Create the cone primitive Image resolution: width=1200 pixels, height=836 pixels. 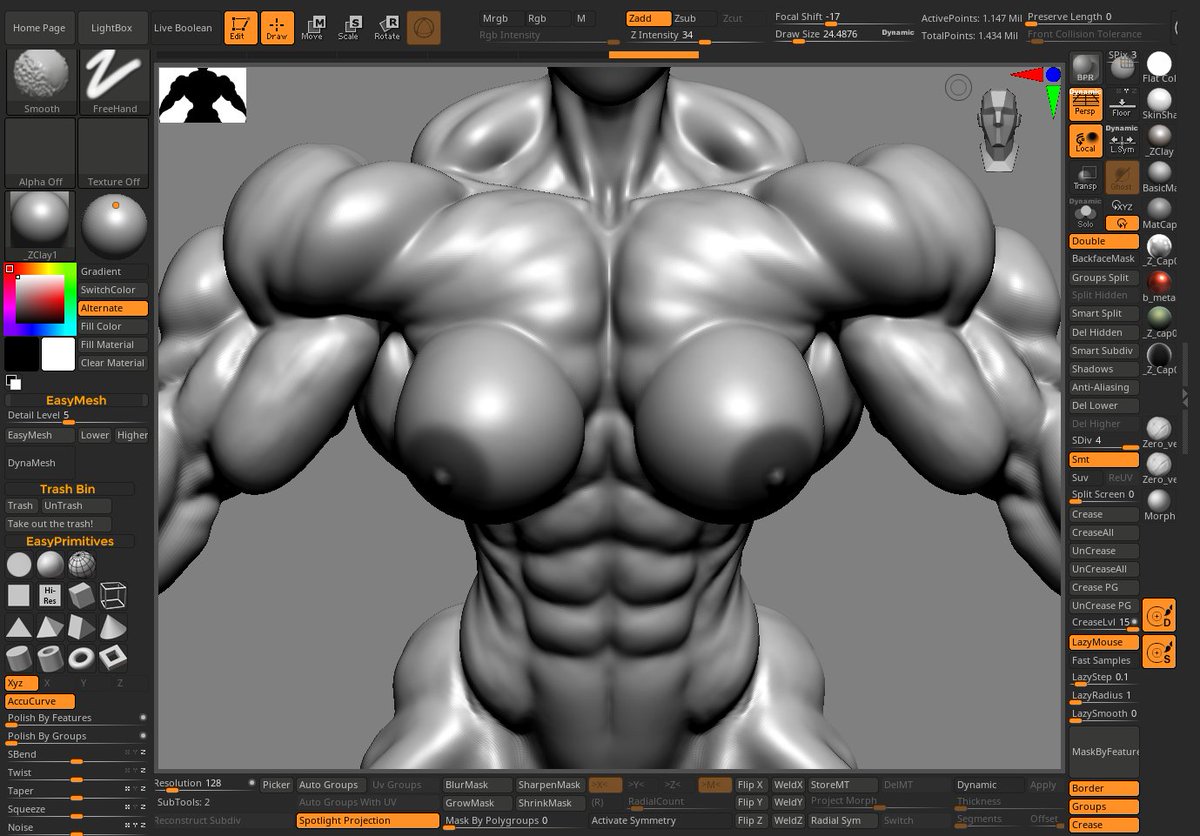(113, 627)
